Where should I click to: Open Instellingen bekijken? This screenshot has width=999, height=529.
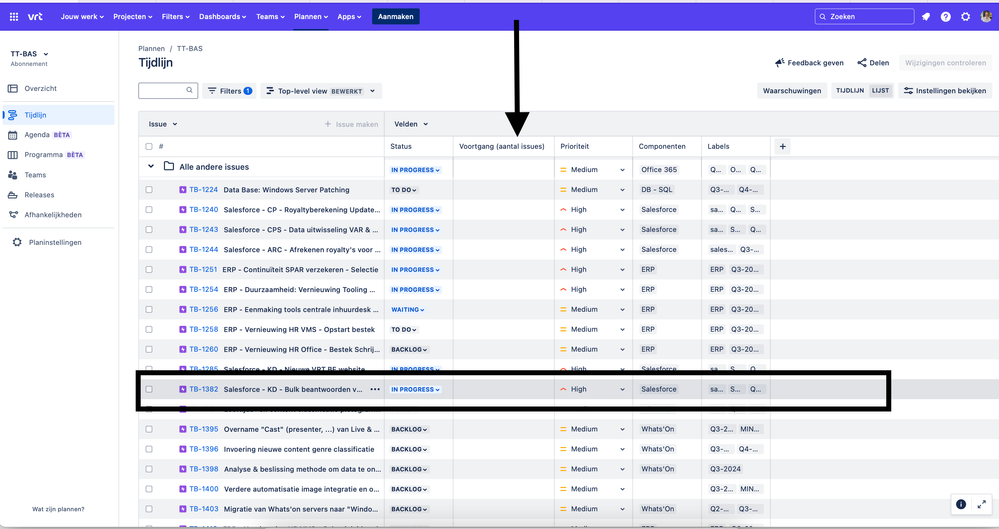coord(945,91)
